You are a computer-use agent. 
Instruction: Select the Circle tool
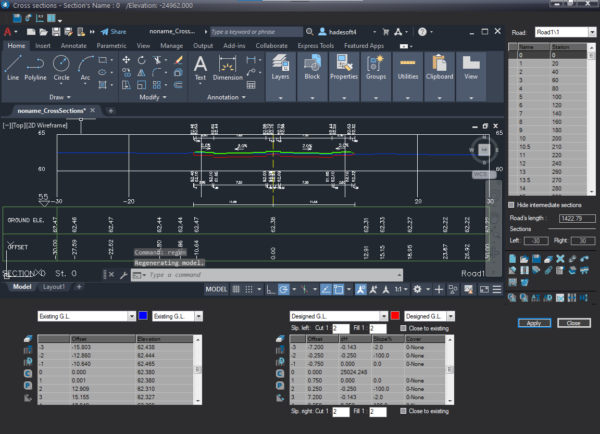click(61, 68)
